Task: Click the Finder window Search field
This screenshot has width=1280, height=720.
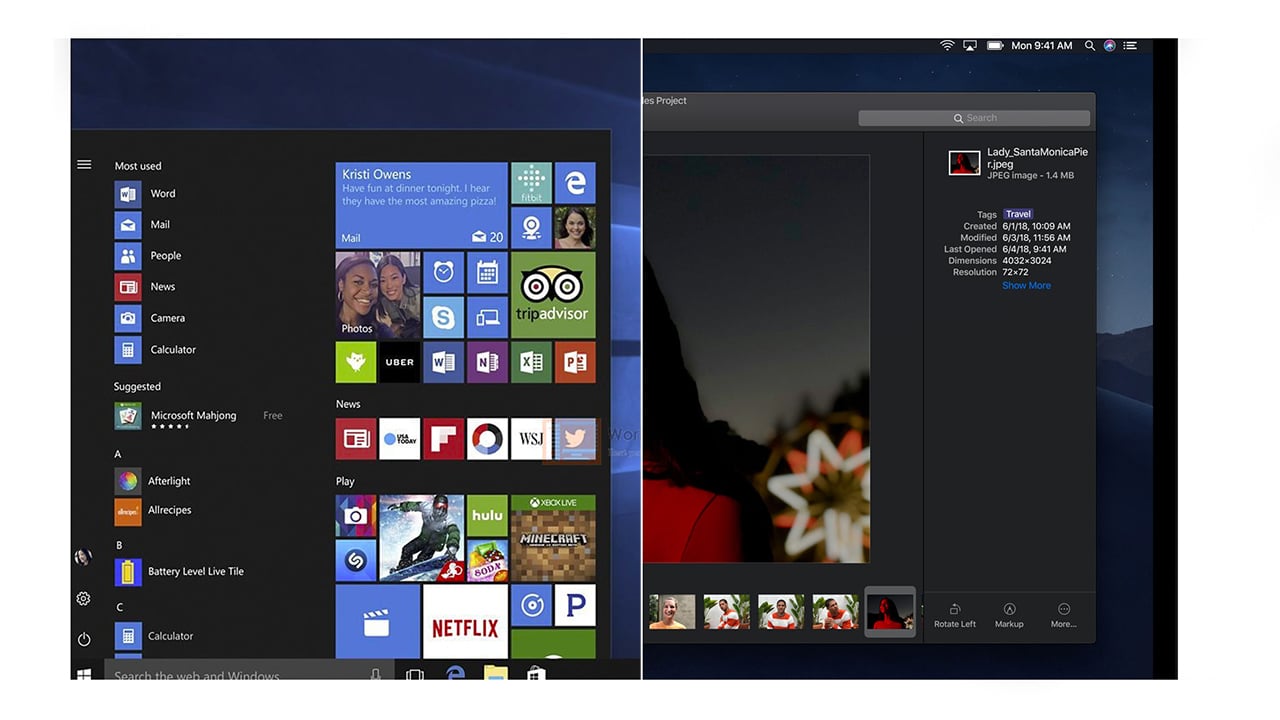Action: pyautogui.click(x=974, y=118)
